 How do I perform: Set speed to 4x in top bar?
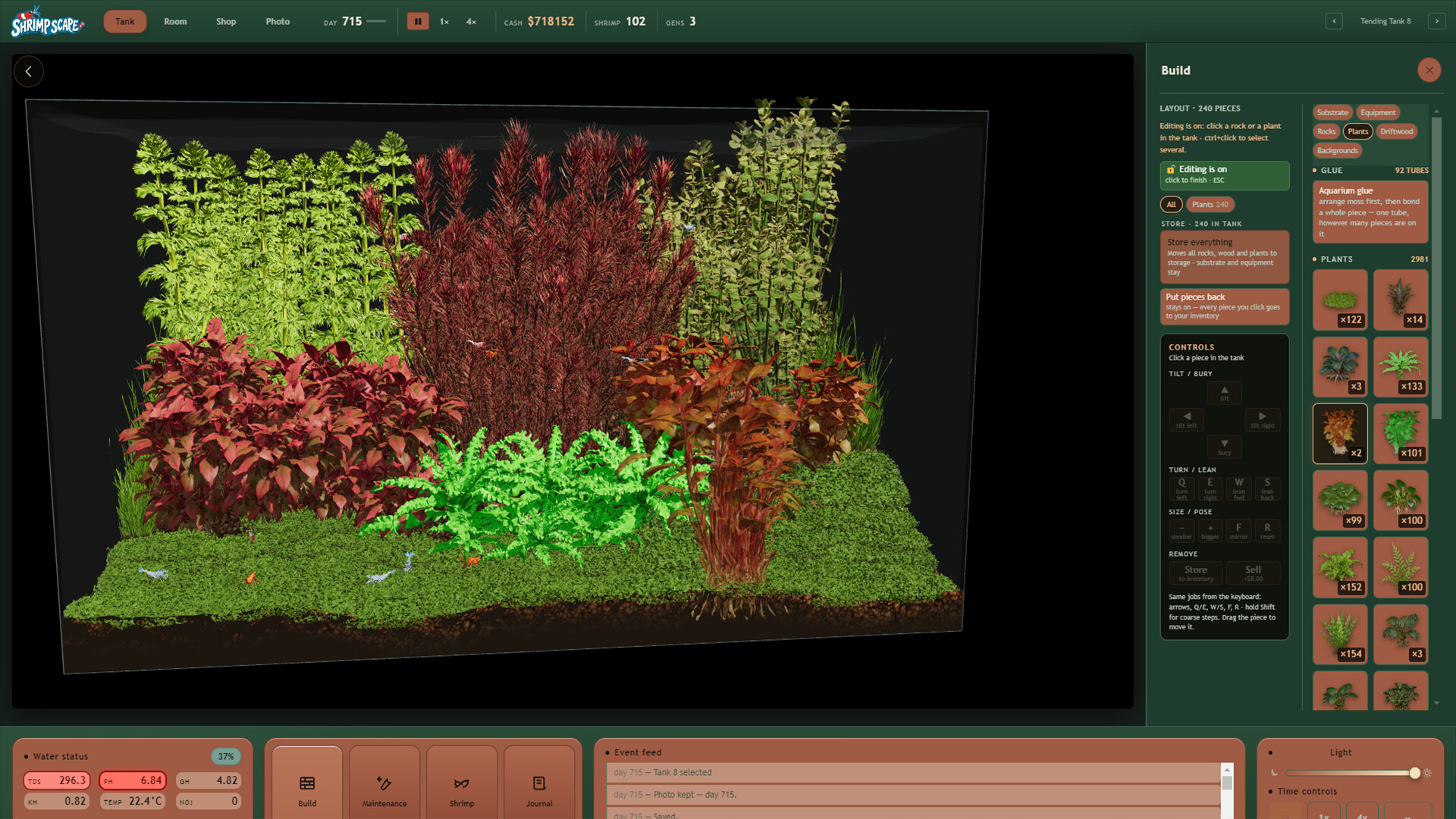click(471, 21)
